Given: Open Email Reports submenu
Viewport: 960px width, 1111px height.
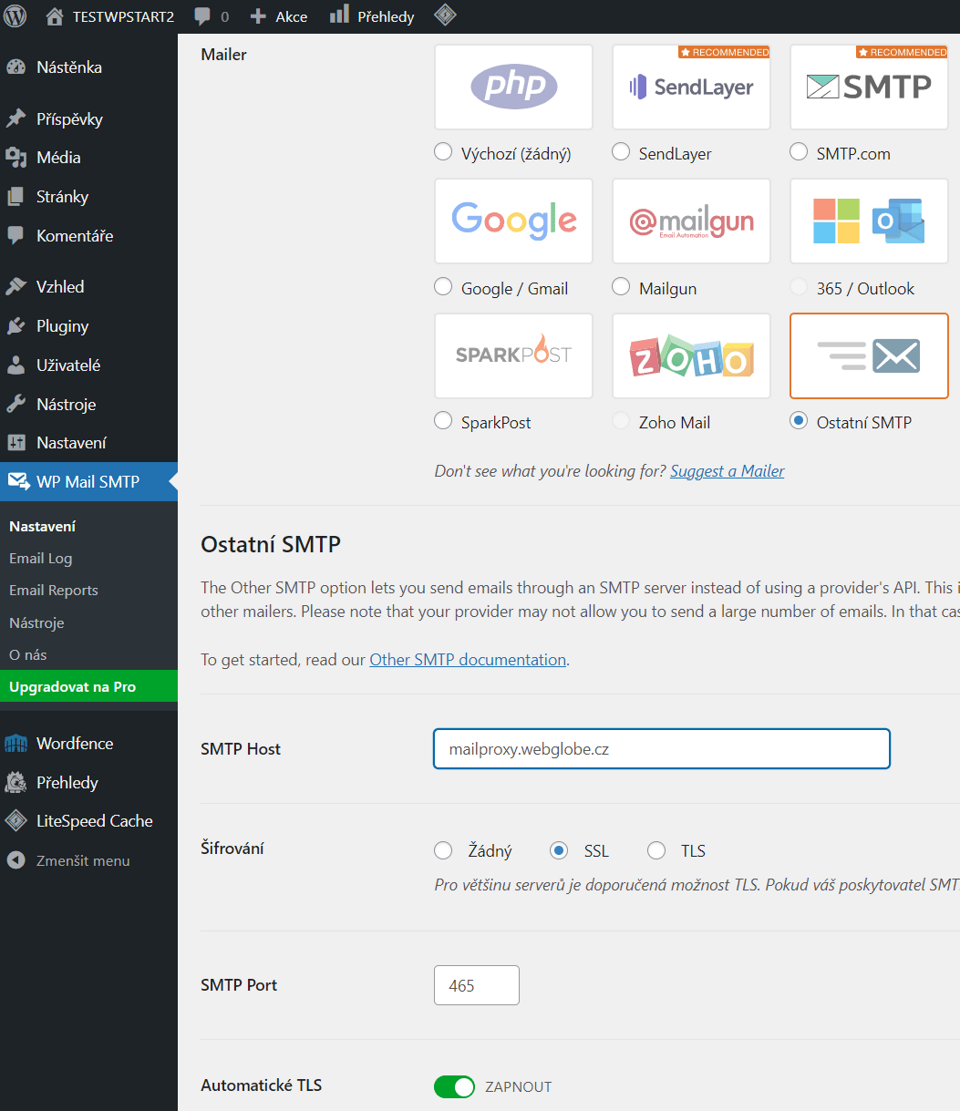Looking at the screenshot, I should point(54,590).
